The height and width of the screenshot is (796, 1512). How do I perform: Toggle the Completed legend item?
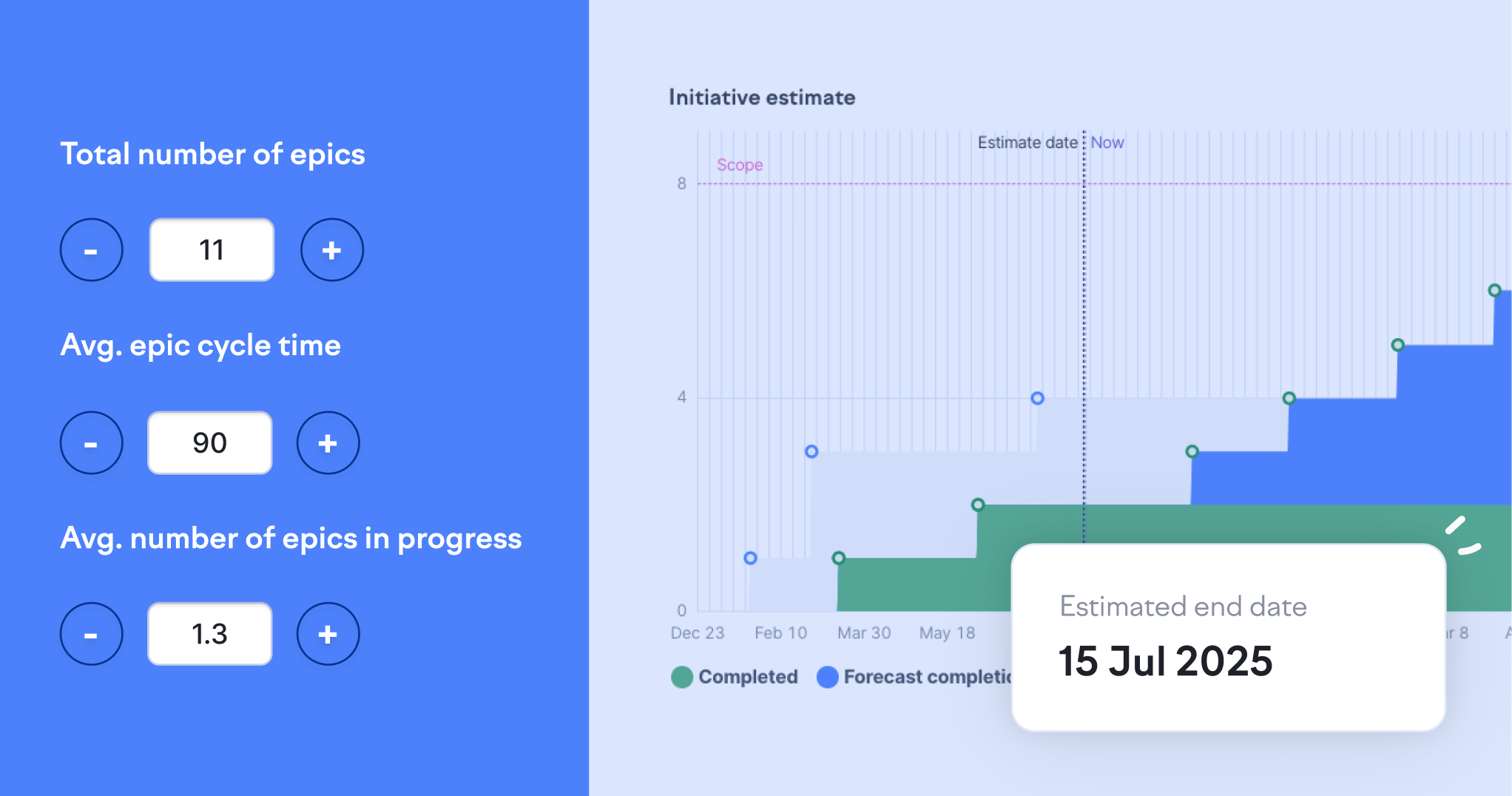click(735, 677)
